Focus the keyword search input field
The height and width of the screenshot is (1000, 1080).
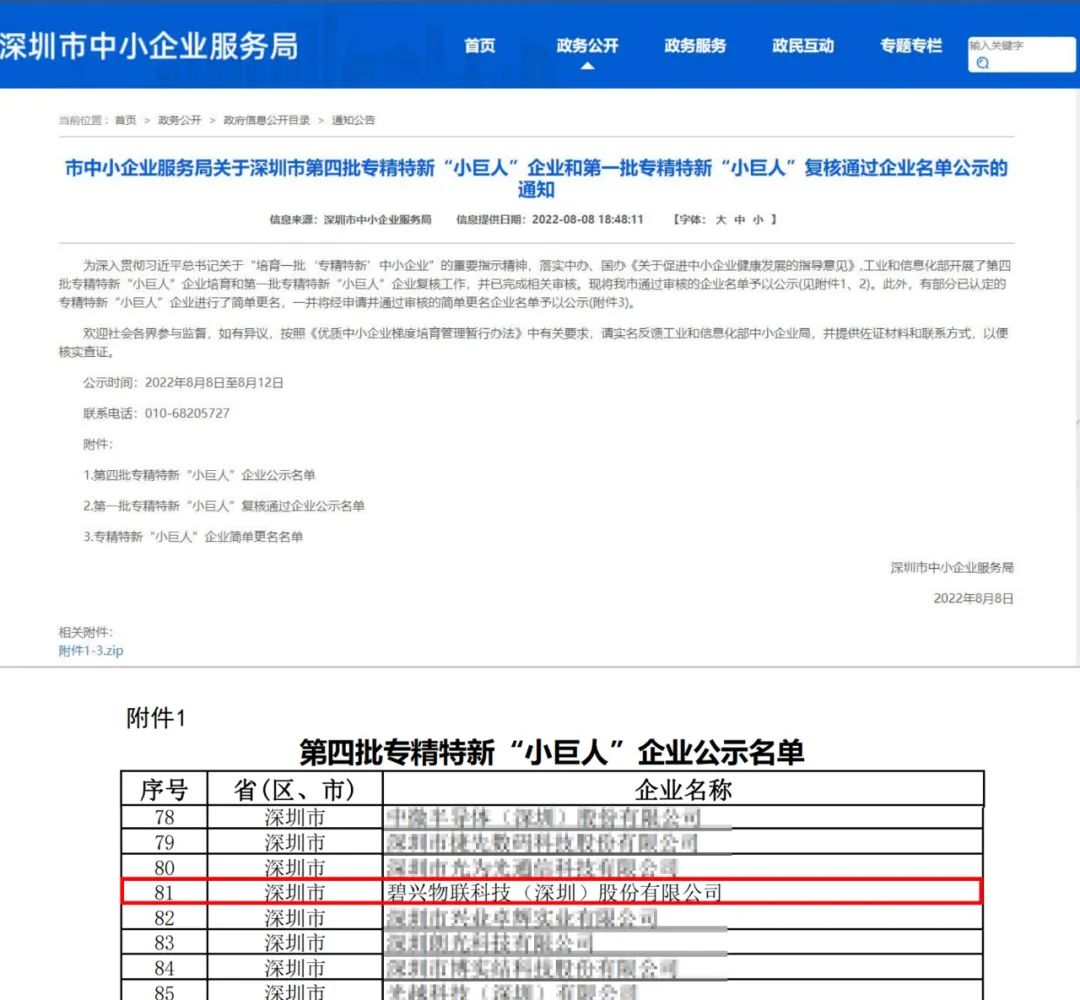click(x=1021, y=54)
